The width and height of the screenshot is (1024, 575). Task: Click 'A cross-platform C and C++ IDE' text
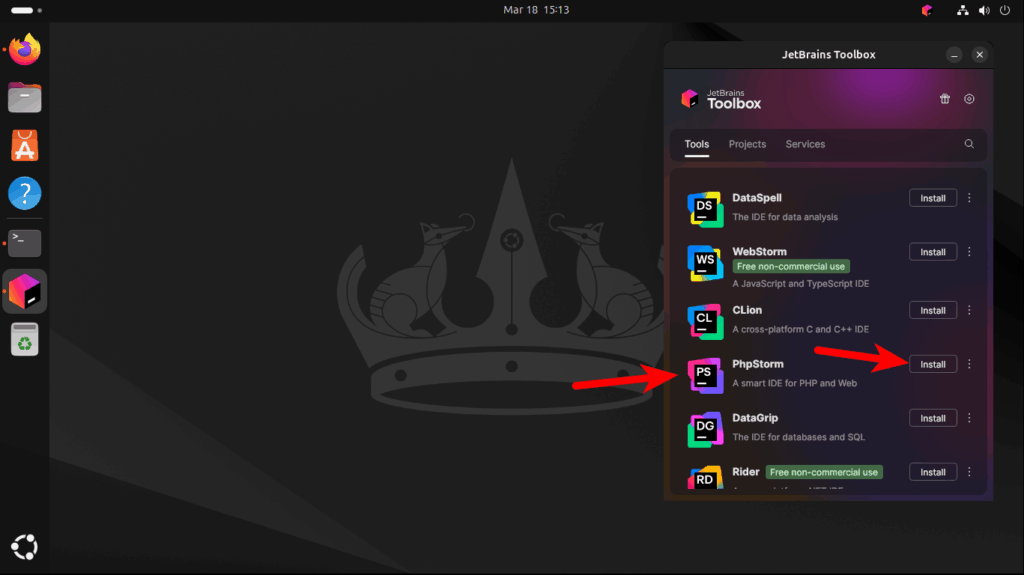pos(801,329)
